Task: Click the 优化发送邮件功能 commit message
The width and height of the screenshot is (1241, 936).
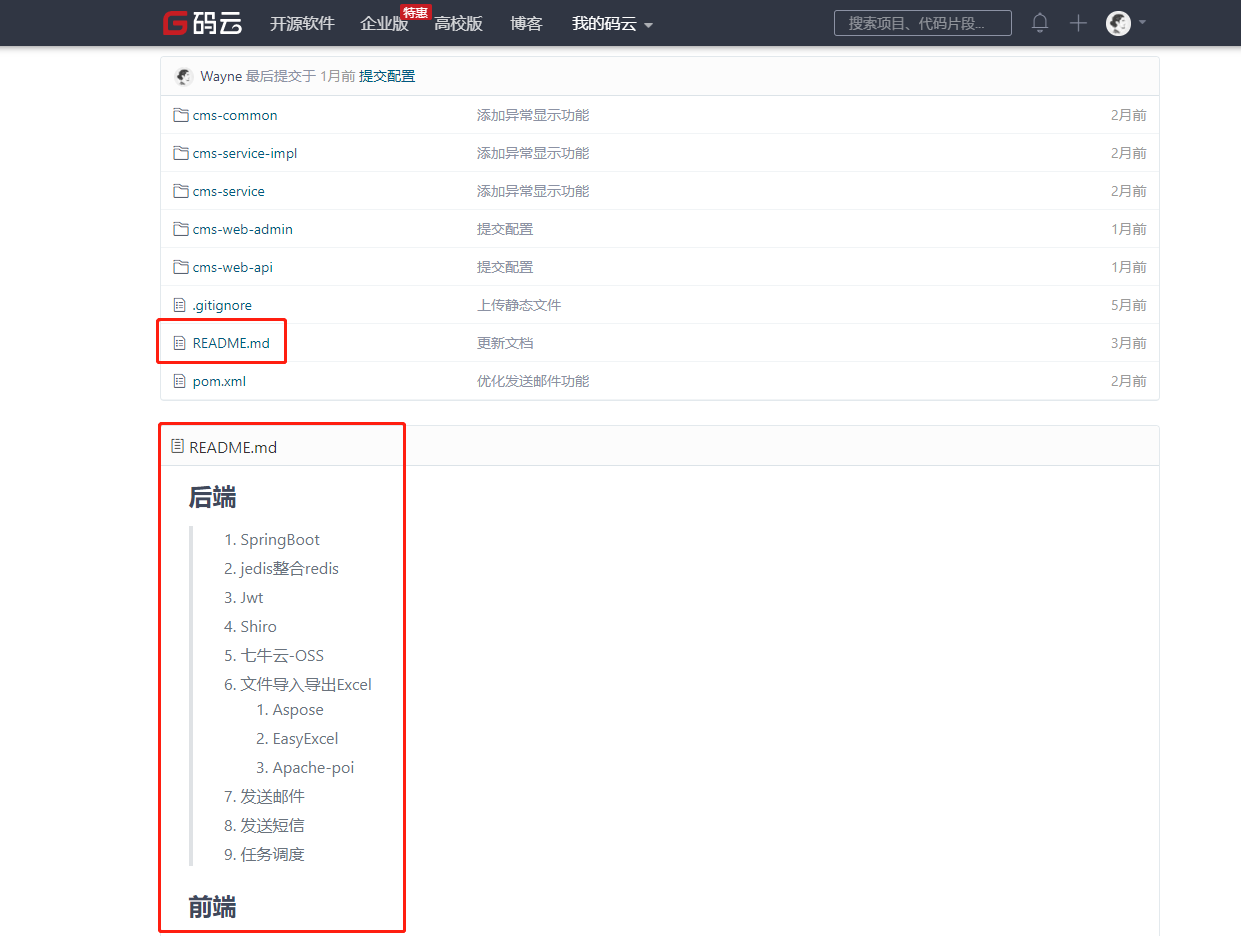Action: pos(533,381)
